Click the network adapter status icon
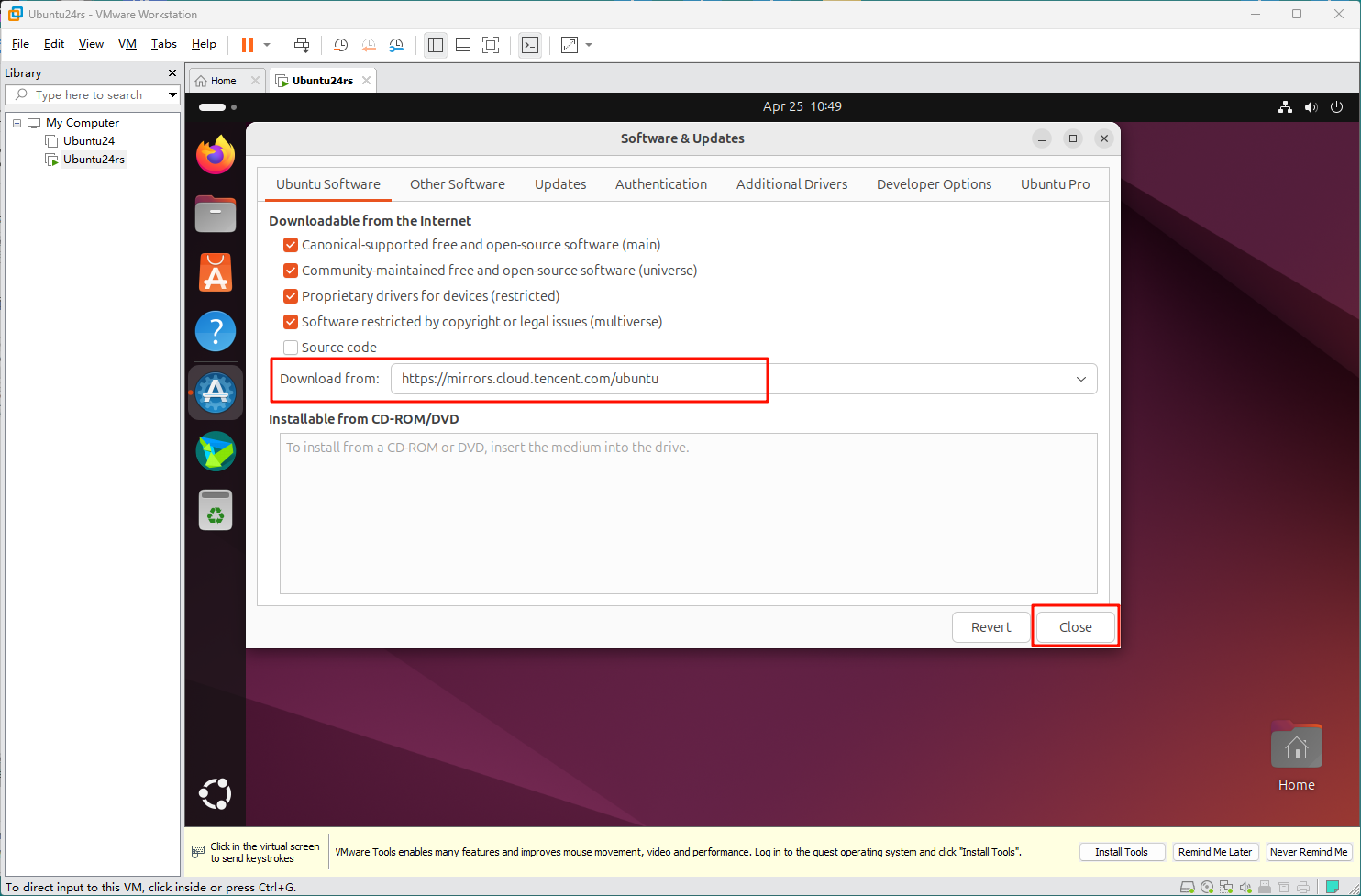The height and width of the screenshot is (896, 1361). (x=1226, y=887)
